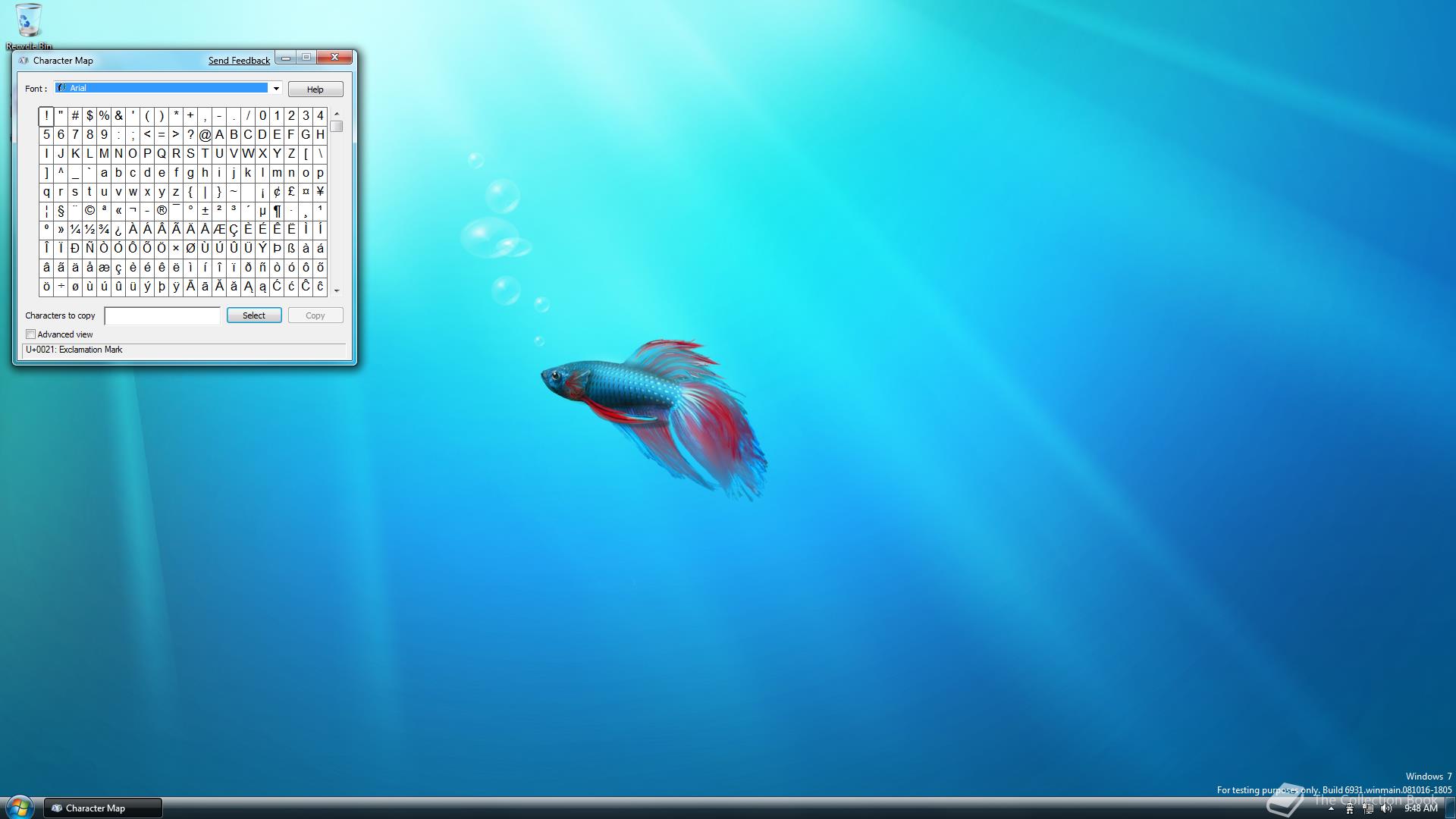Click the character grid scroll down arrow
1456x819 pixels.
(x=337, y=290)
